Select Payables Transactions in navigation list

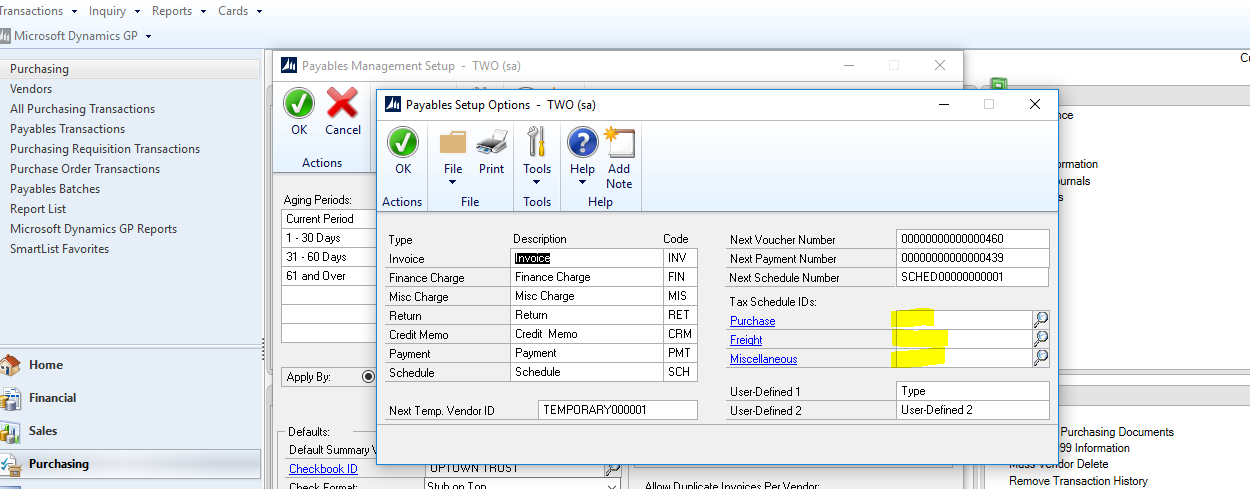pos(68,129)
